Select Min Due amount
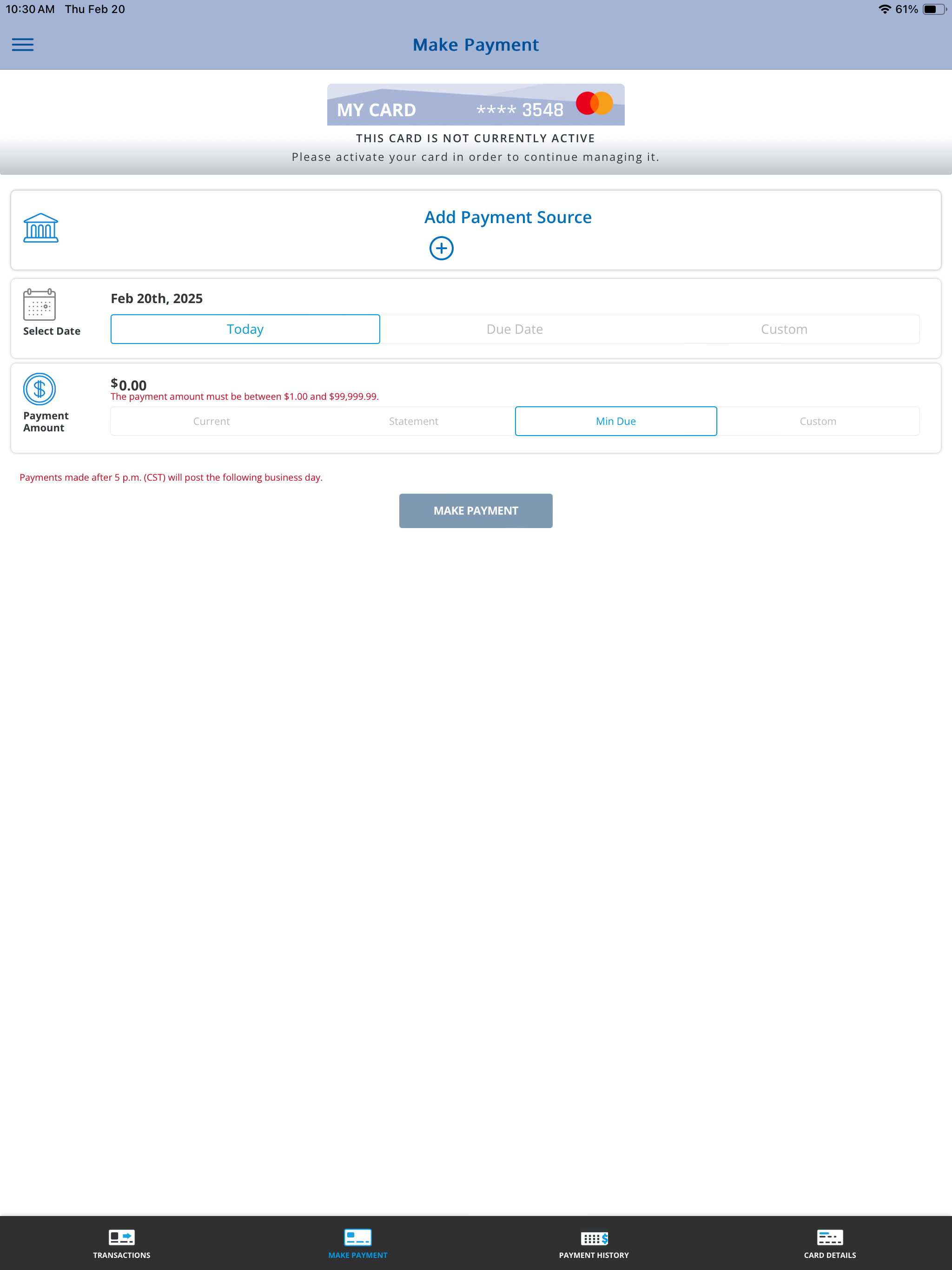This screenshot has width=952, height=1270. 616,421
